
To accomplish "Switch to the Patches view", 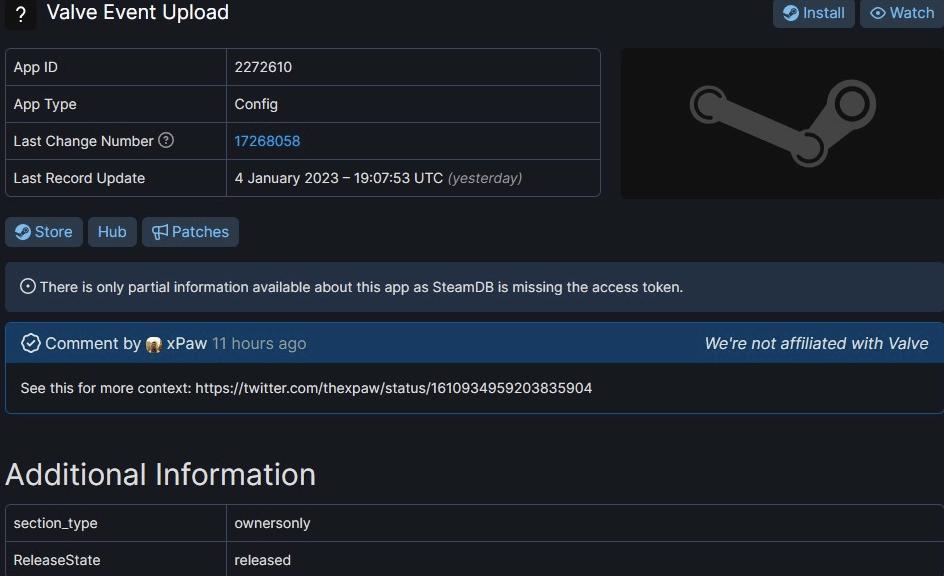I will point(190,231).
